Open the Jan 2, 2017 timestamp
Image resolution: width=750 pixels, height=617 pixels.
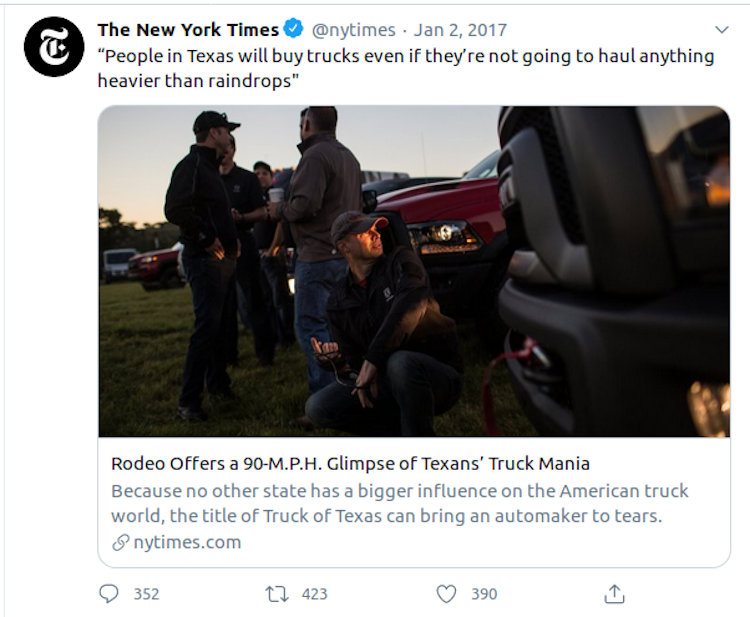(460, 30)
